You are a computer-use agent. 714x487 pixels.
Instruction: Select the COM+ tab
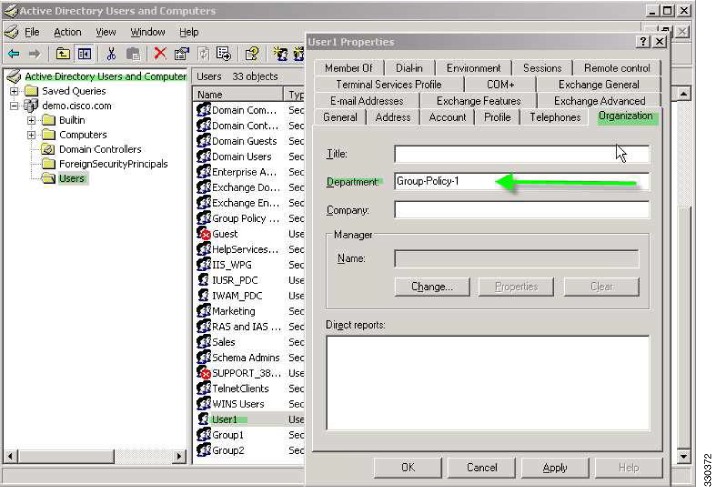pyautogui.click(x=500, y=84)
